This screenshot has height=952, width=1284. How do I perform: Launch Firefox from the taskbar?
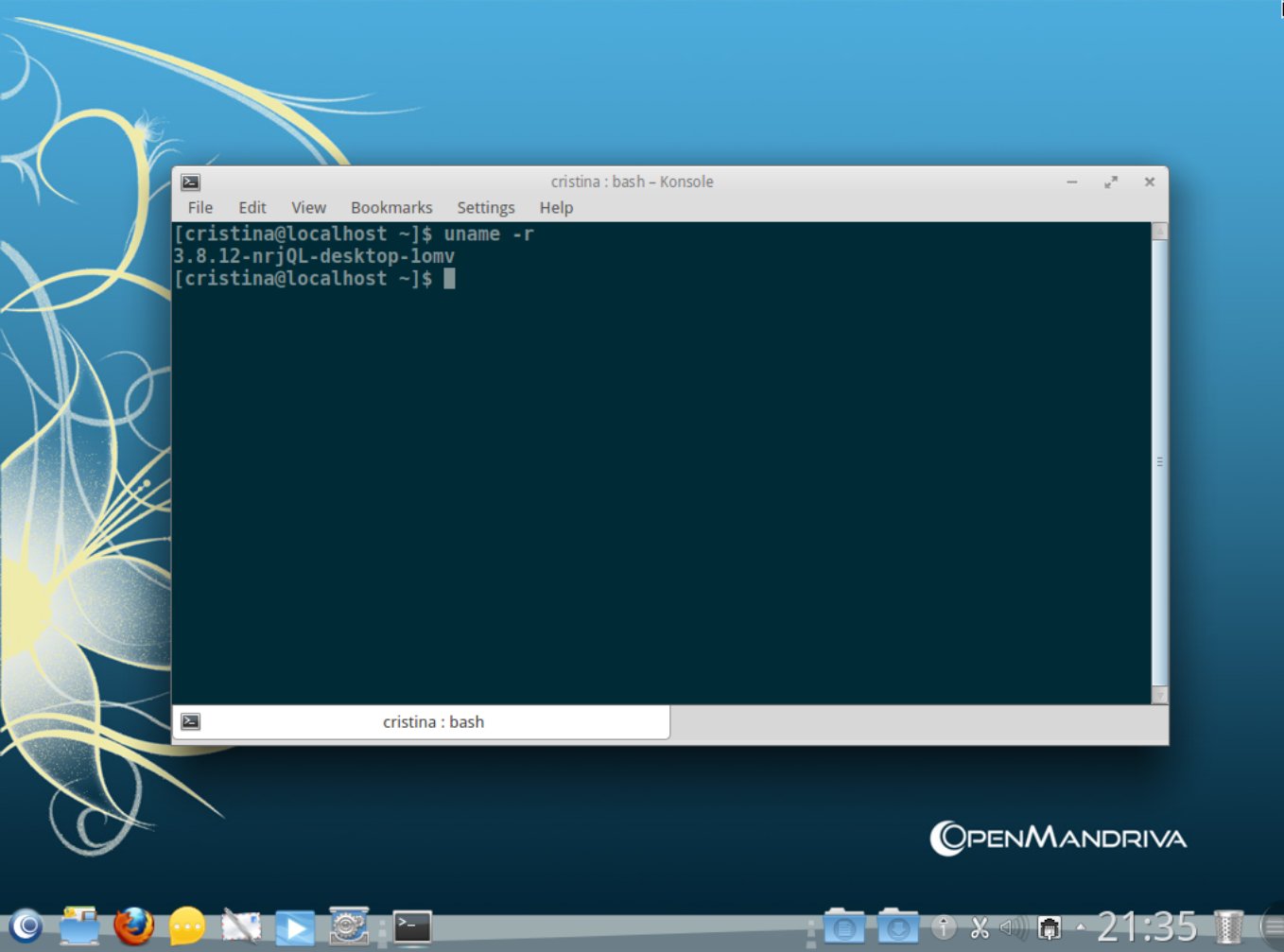[x=132, y=926]
